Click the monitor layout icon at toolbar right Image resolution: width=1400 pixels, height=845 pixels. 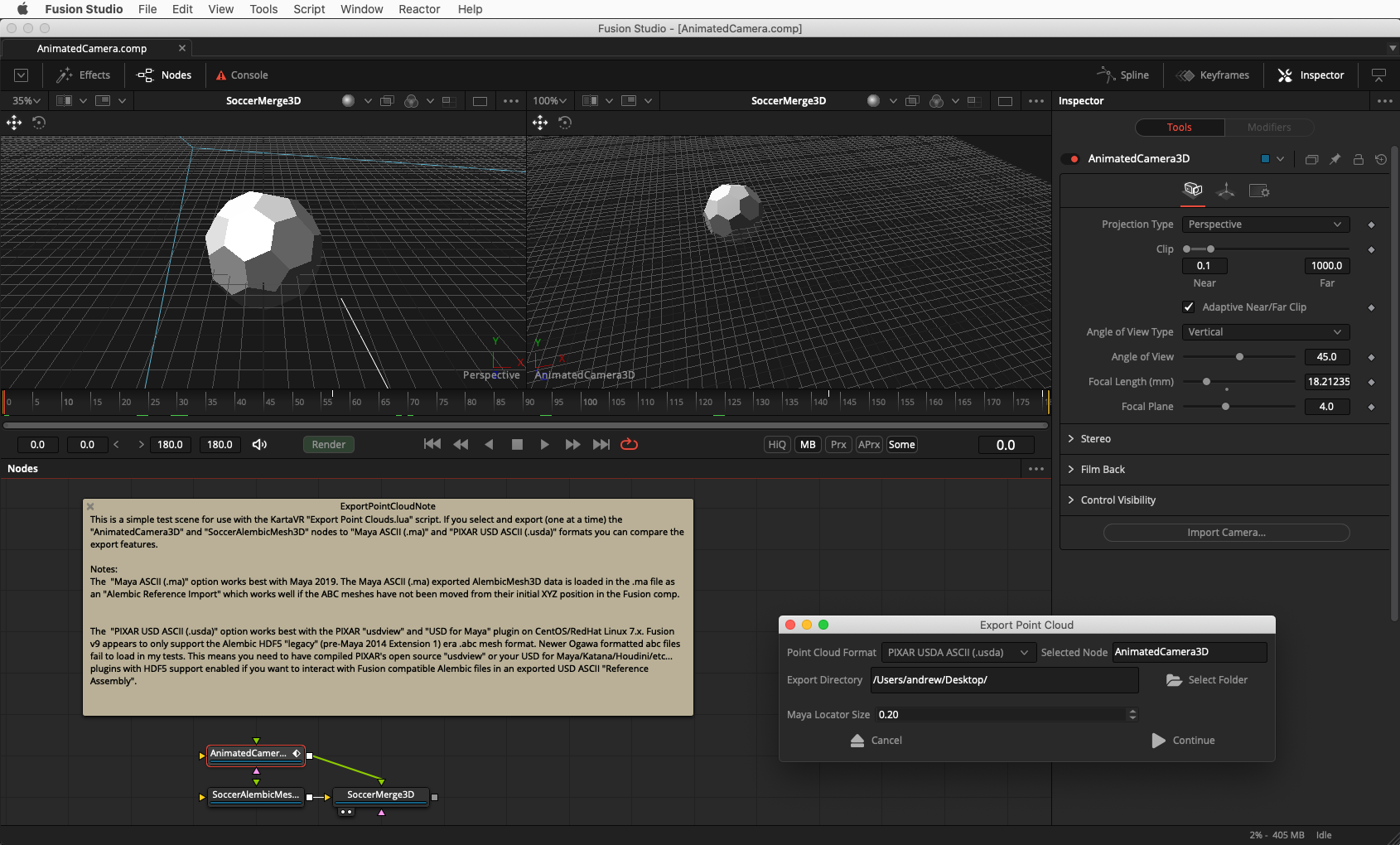pyautogui.click(x=1378, y=75)
